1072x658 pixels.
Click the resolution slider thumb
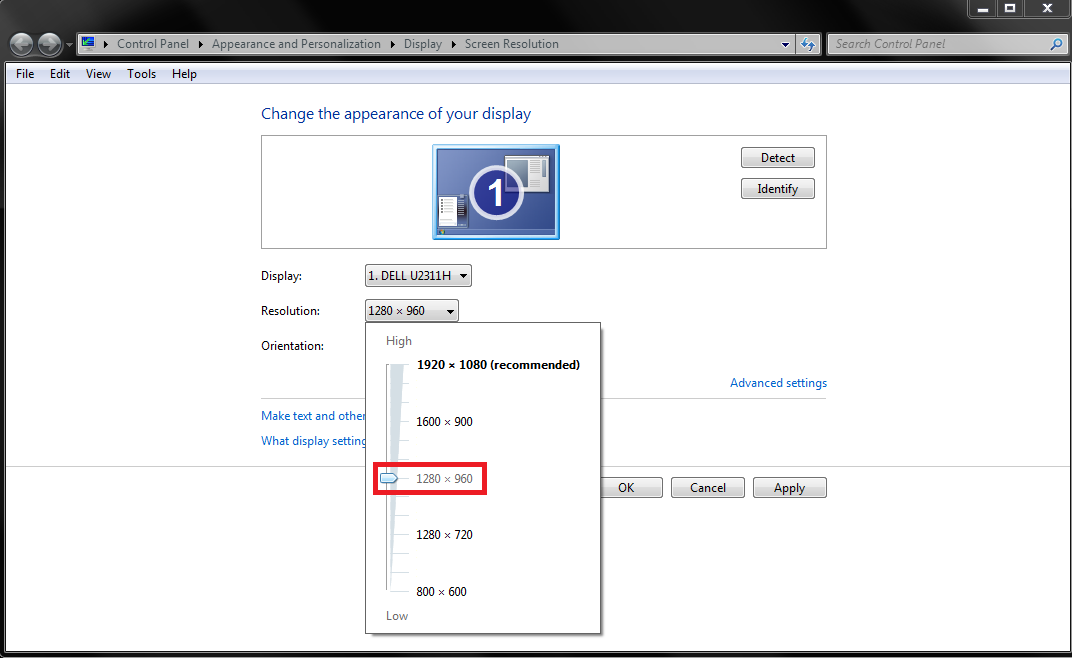pyautogui.click(x=388, y=479)
